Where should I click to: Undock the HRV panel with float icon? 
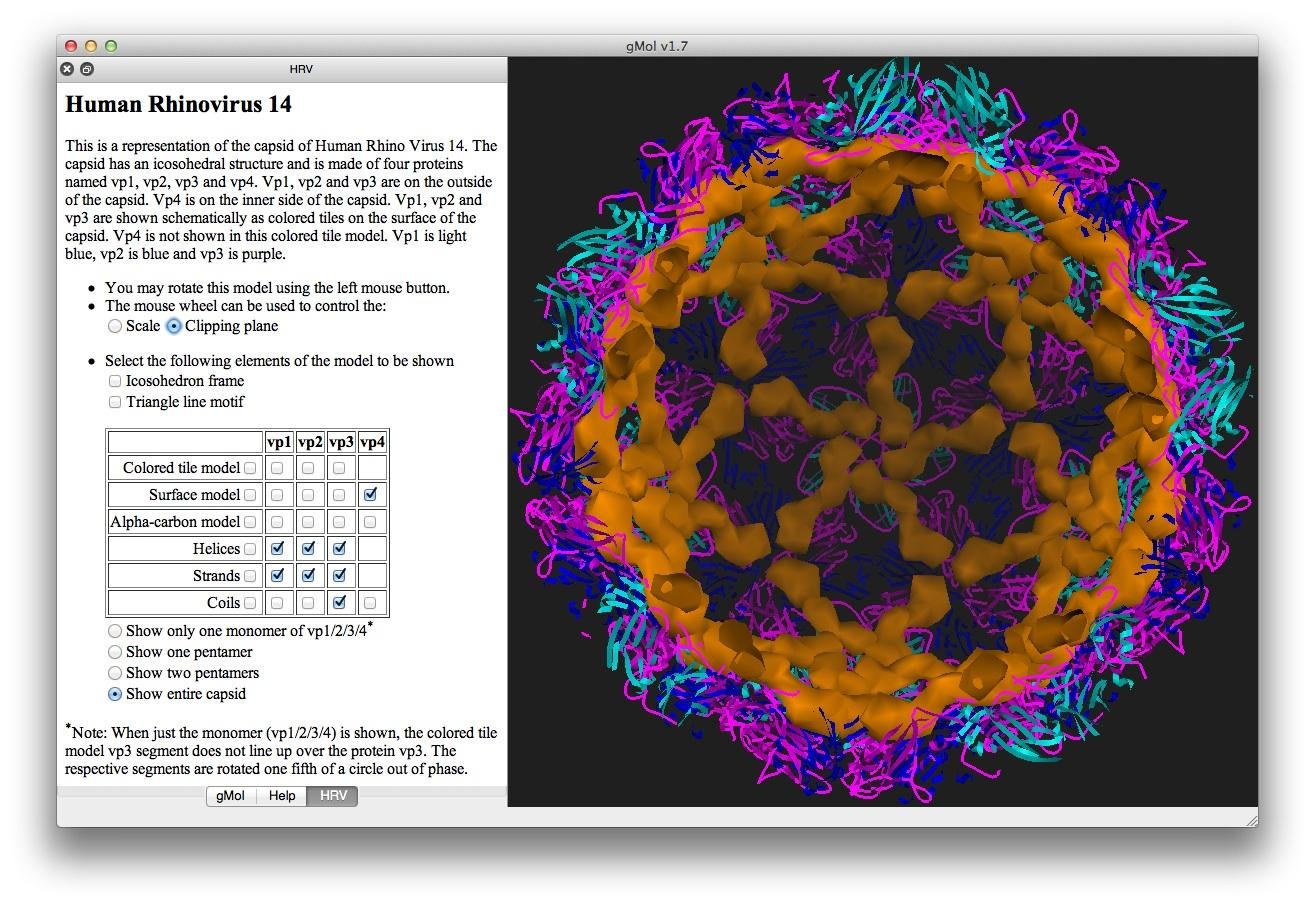tap(87, 69)
